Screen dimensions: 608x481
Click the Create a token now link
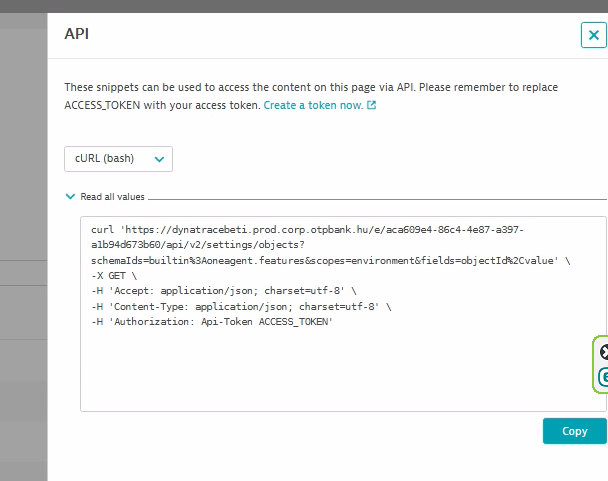coord(313,105)
